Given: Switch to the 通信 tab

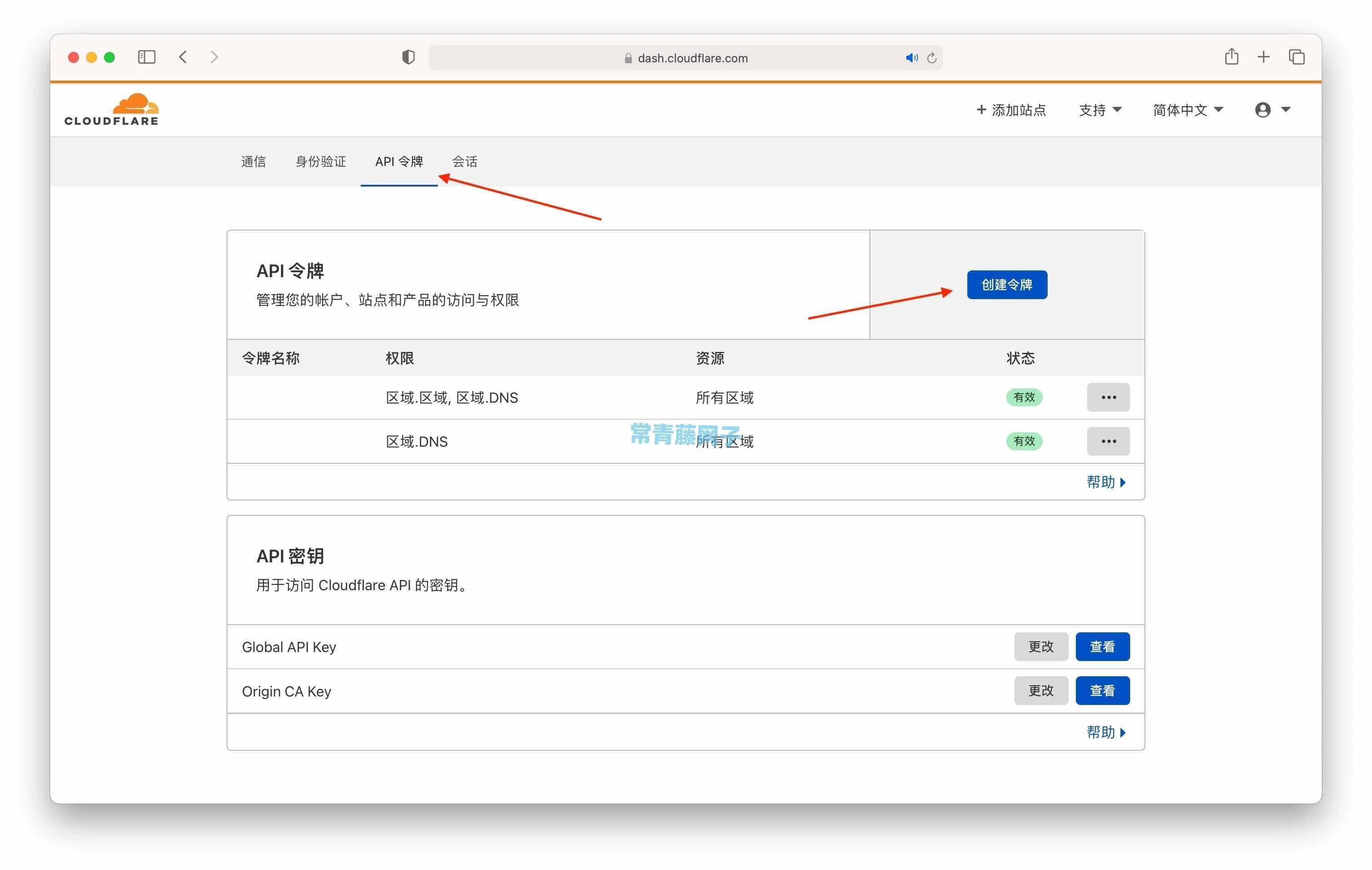Looking at the screenshot, I should click(x=253, y=162).
